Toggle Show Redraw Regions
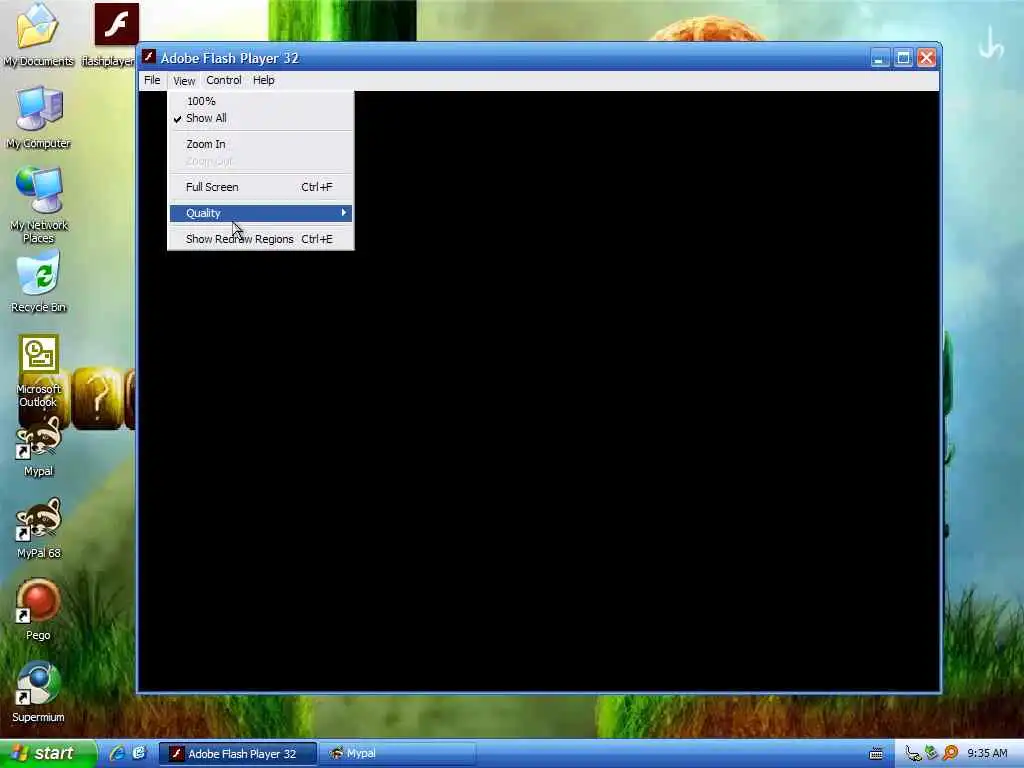1024x768 pixels. tap(261, 239)
